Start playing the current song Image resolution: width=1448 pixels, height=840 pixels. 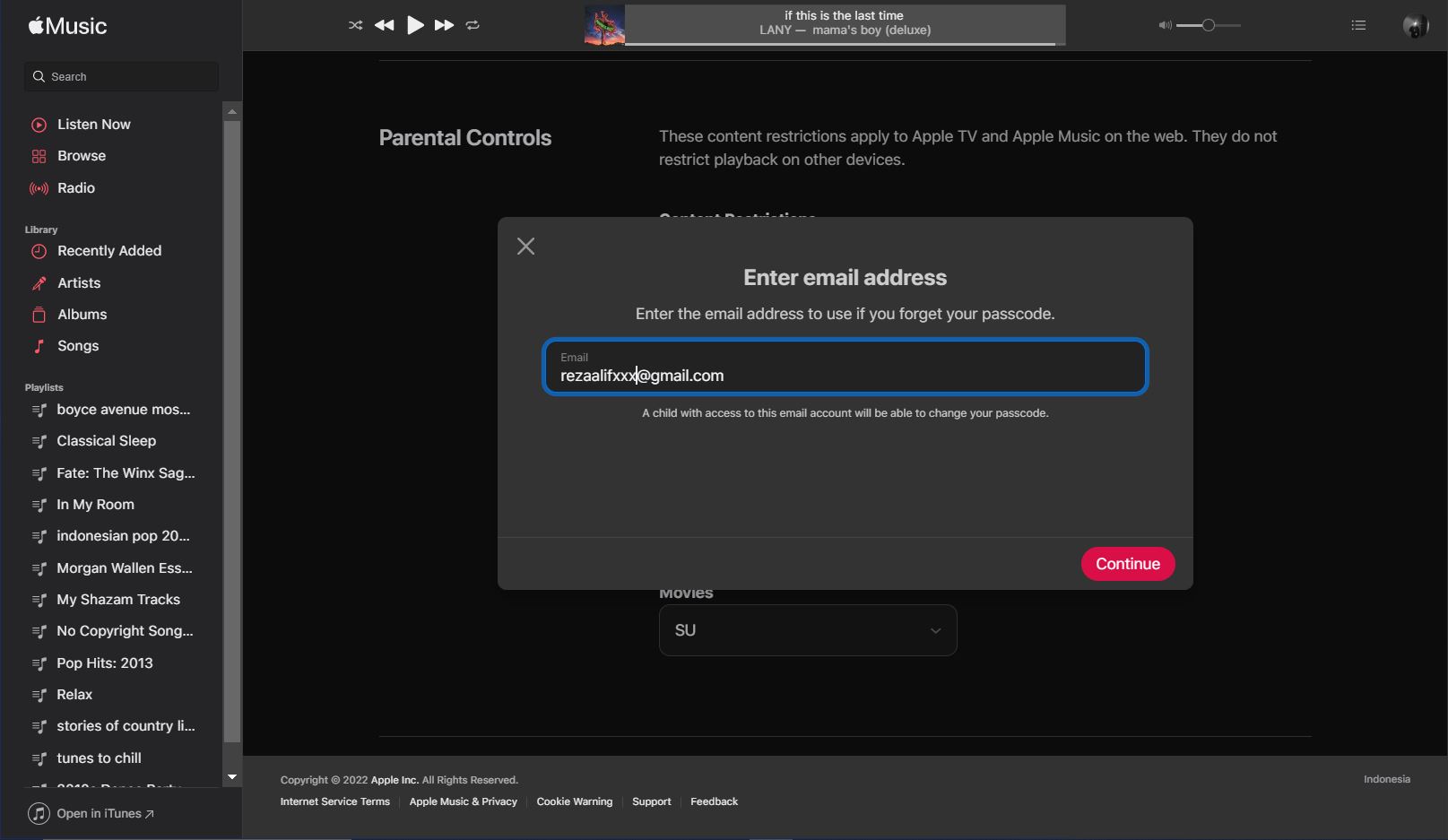414,25
